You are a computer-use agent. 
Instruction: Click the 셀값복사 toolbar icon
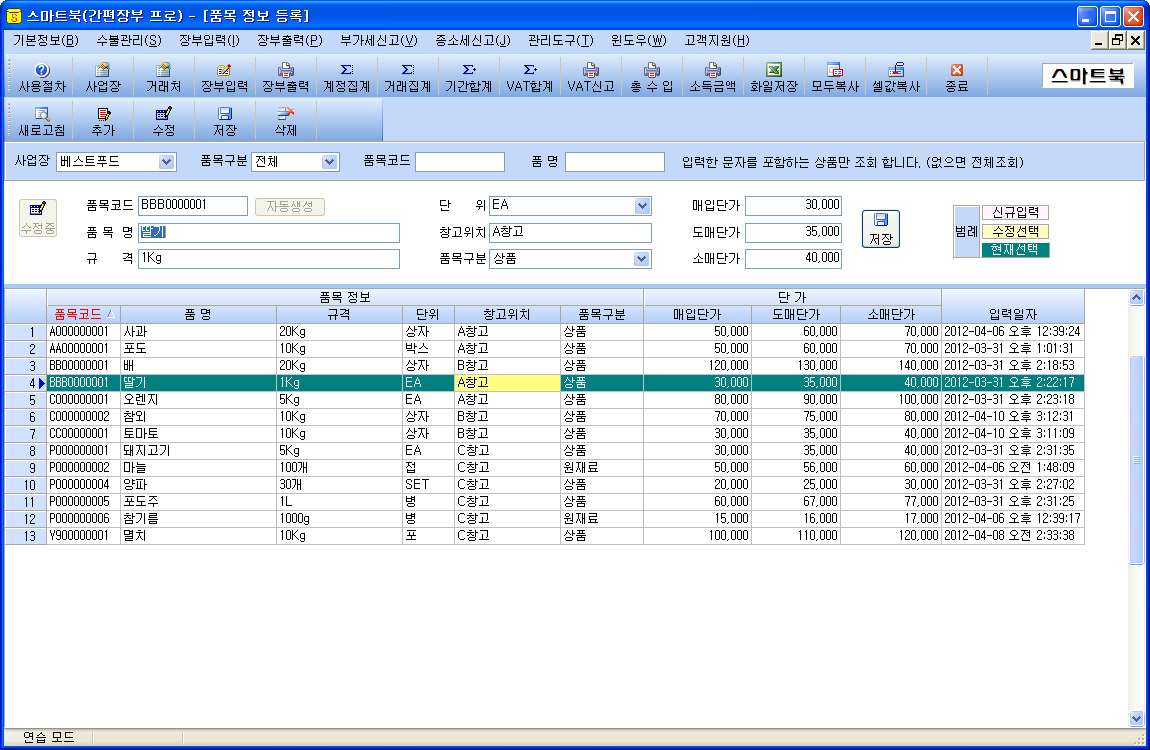click(x=894, y=77)
